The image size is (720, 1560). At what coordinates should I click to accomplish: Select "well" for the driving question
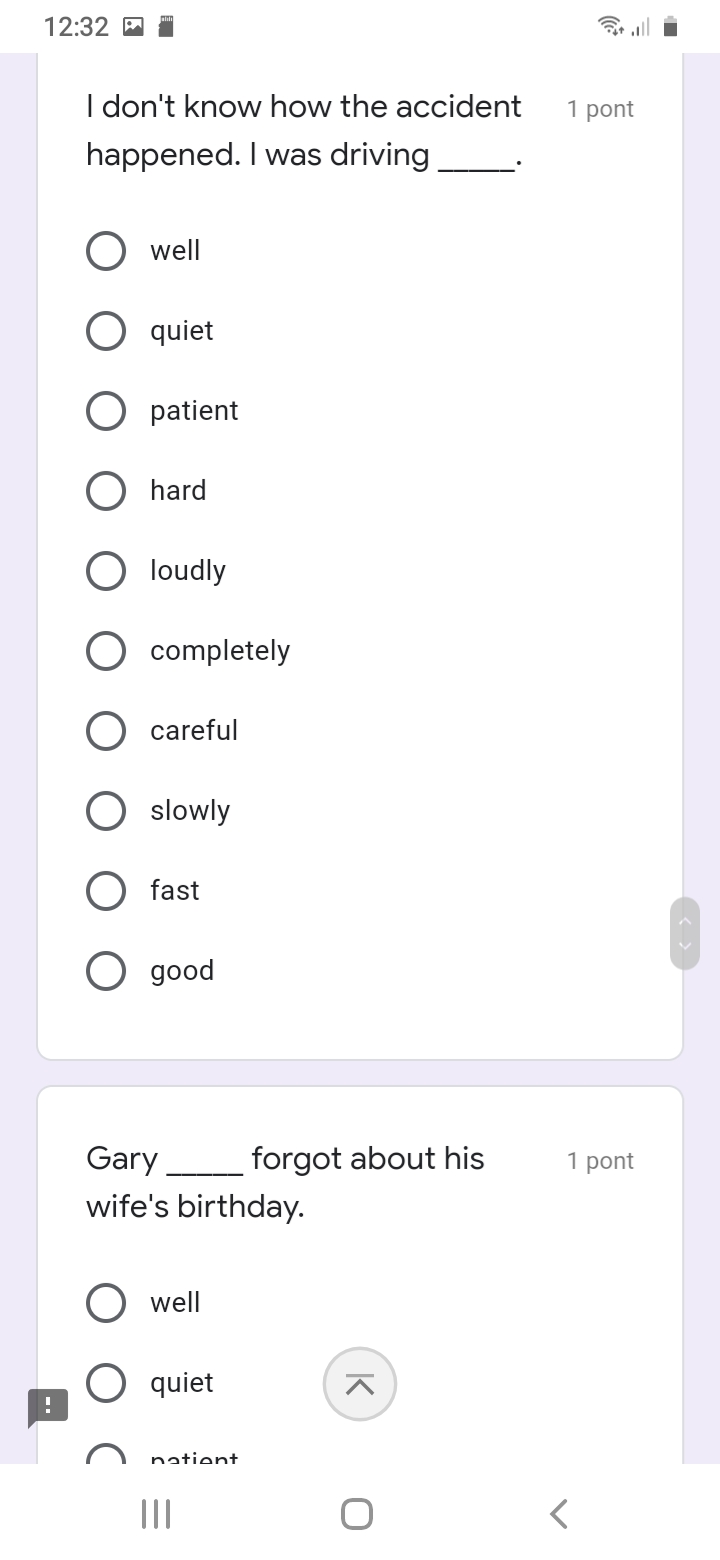coord(106,251)
